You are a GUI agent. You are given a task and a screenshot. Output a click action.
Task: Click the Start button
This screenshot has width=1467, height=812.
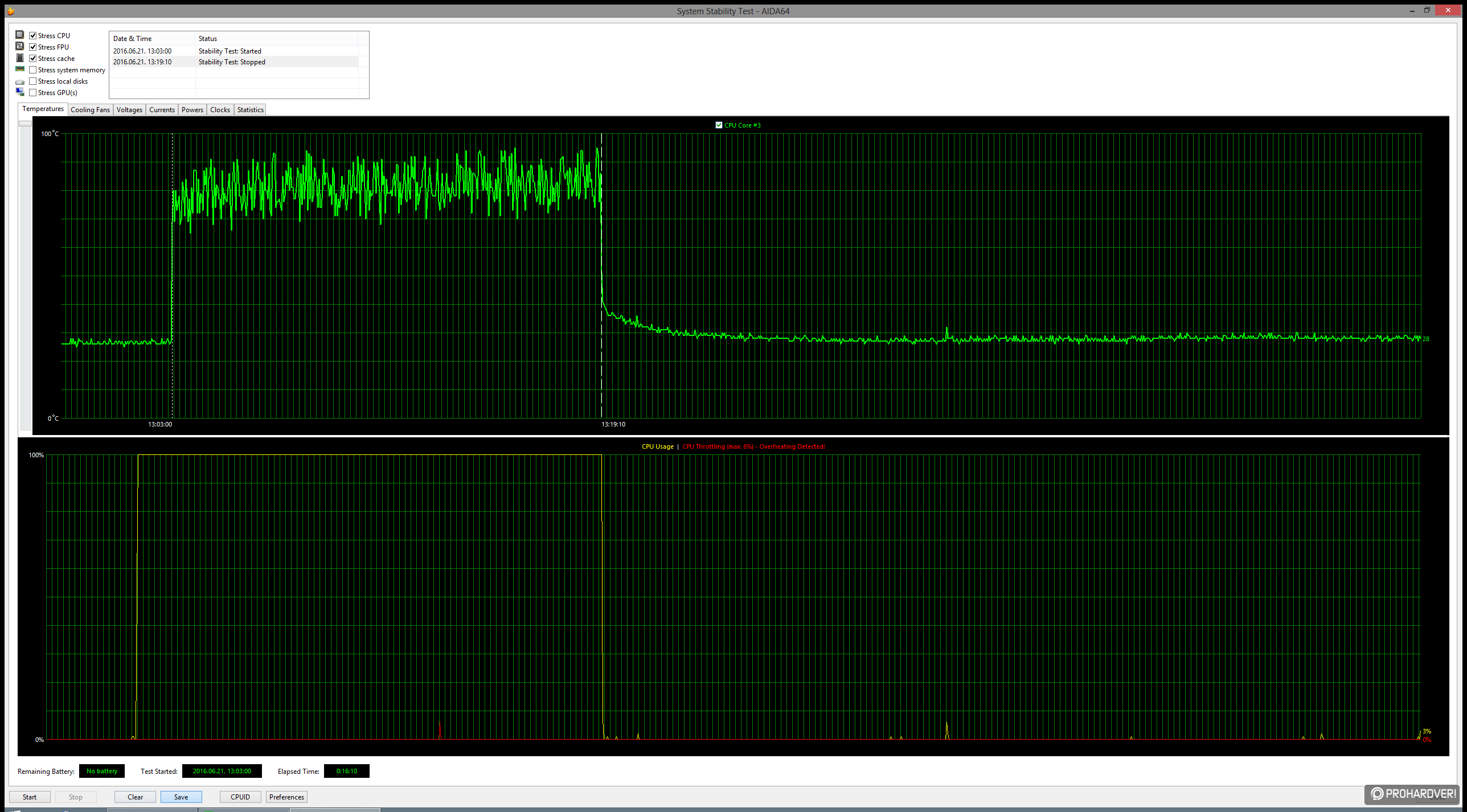point(30,797)
